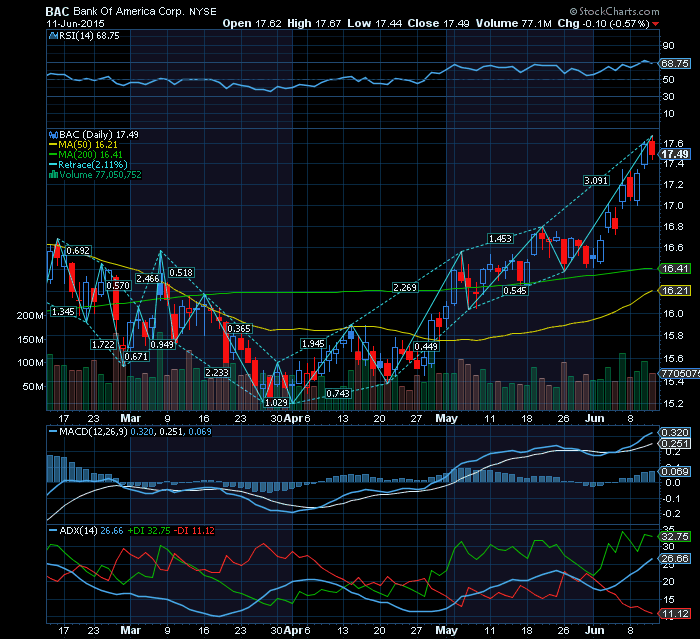700x639 pixels.
Task: Click the MA(50) 16.21 legend text
Action: 88,145
